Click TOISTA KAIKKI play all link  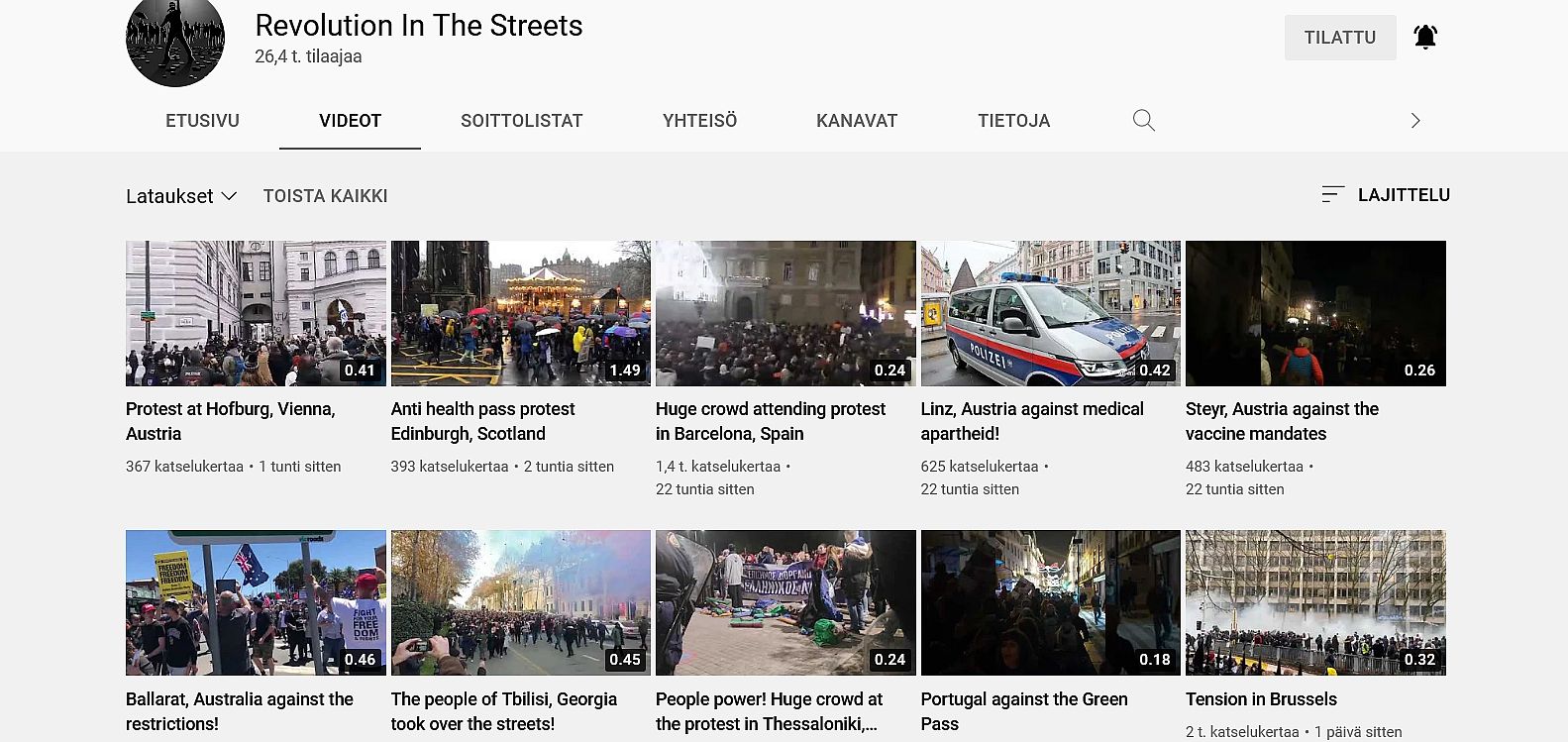(326, 196)
